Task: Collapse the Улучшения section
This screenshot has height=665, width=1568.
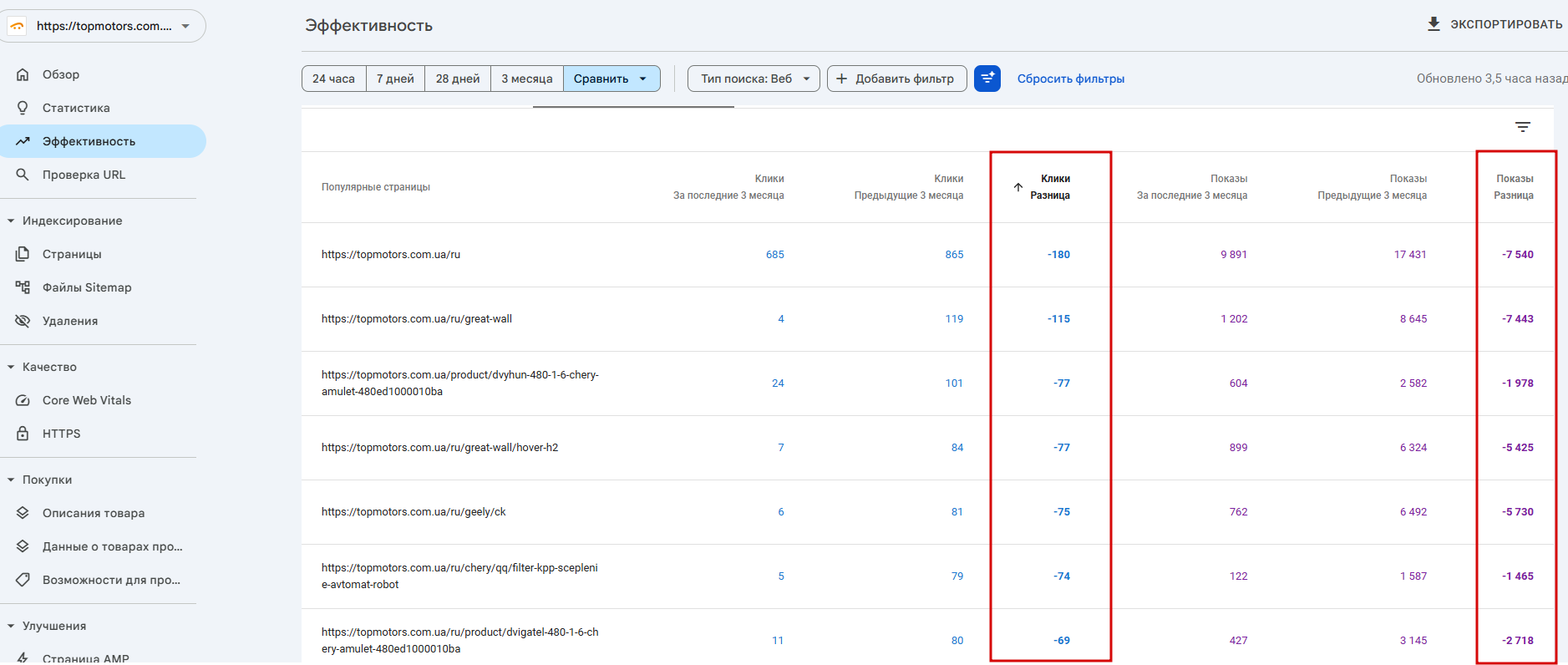Action: click(11, 626)
